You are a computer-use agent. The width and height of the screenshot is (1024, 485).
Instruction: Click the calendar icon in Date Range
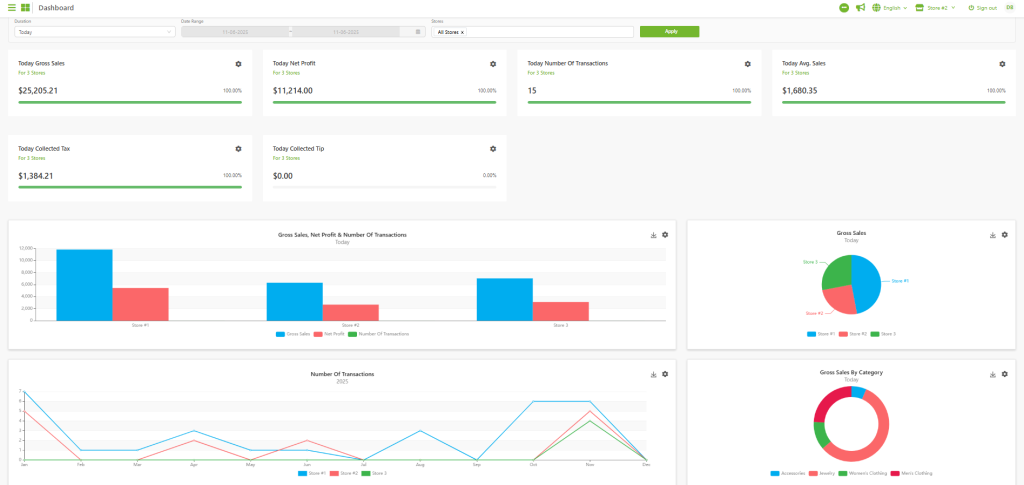point(418,32)
